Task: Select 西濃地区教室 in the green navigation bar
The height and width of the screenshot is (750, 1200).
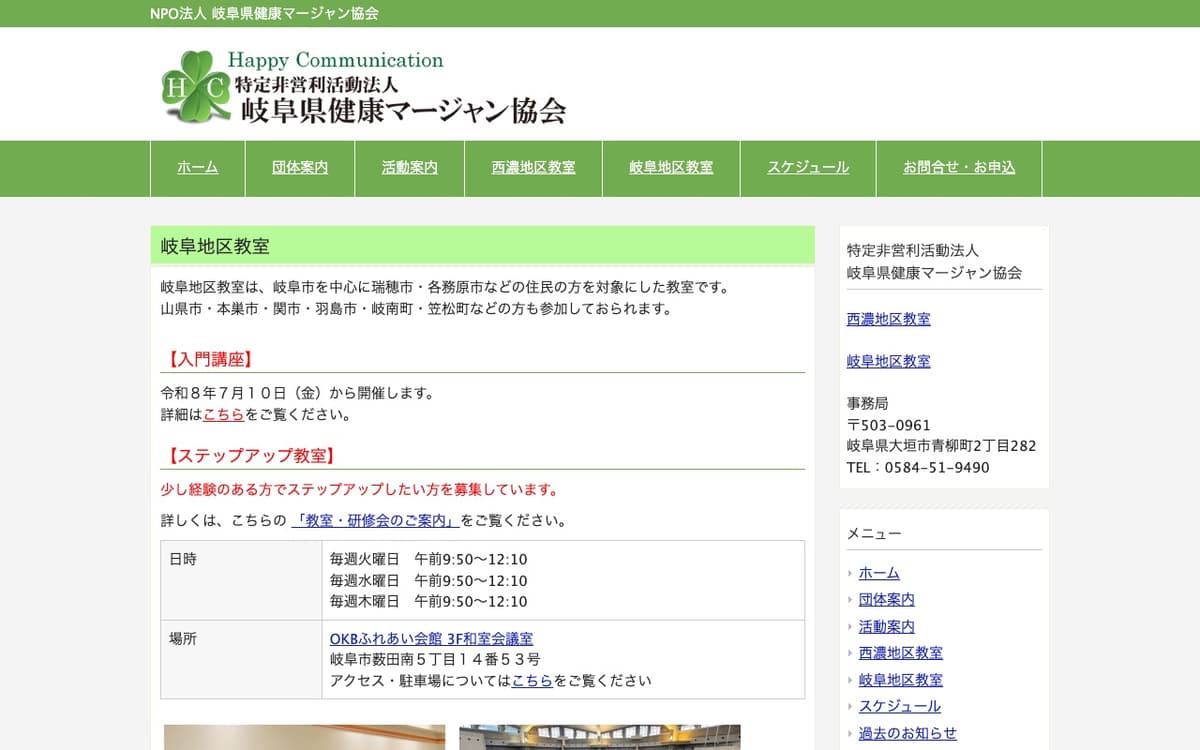Action: coord(534,168)
